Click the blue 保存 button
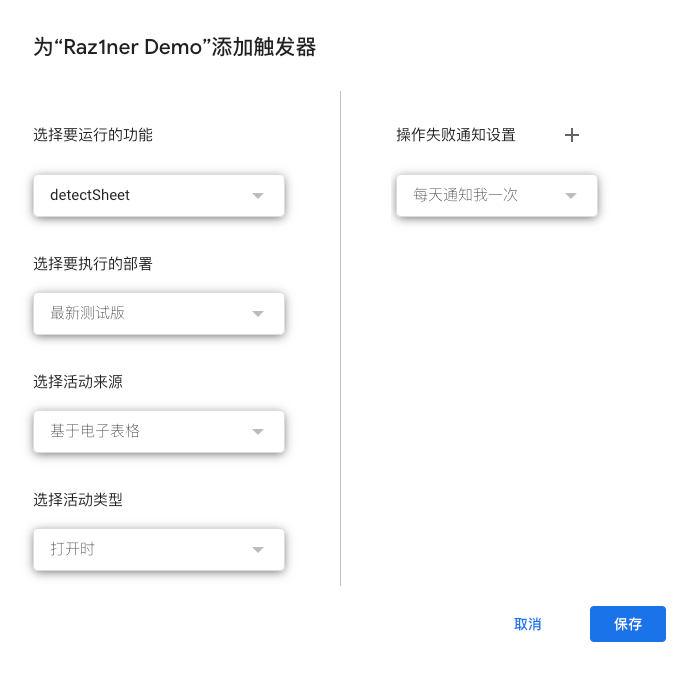699x676 pixels. click(x=628, y=624)
